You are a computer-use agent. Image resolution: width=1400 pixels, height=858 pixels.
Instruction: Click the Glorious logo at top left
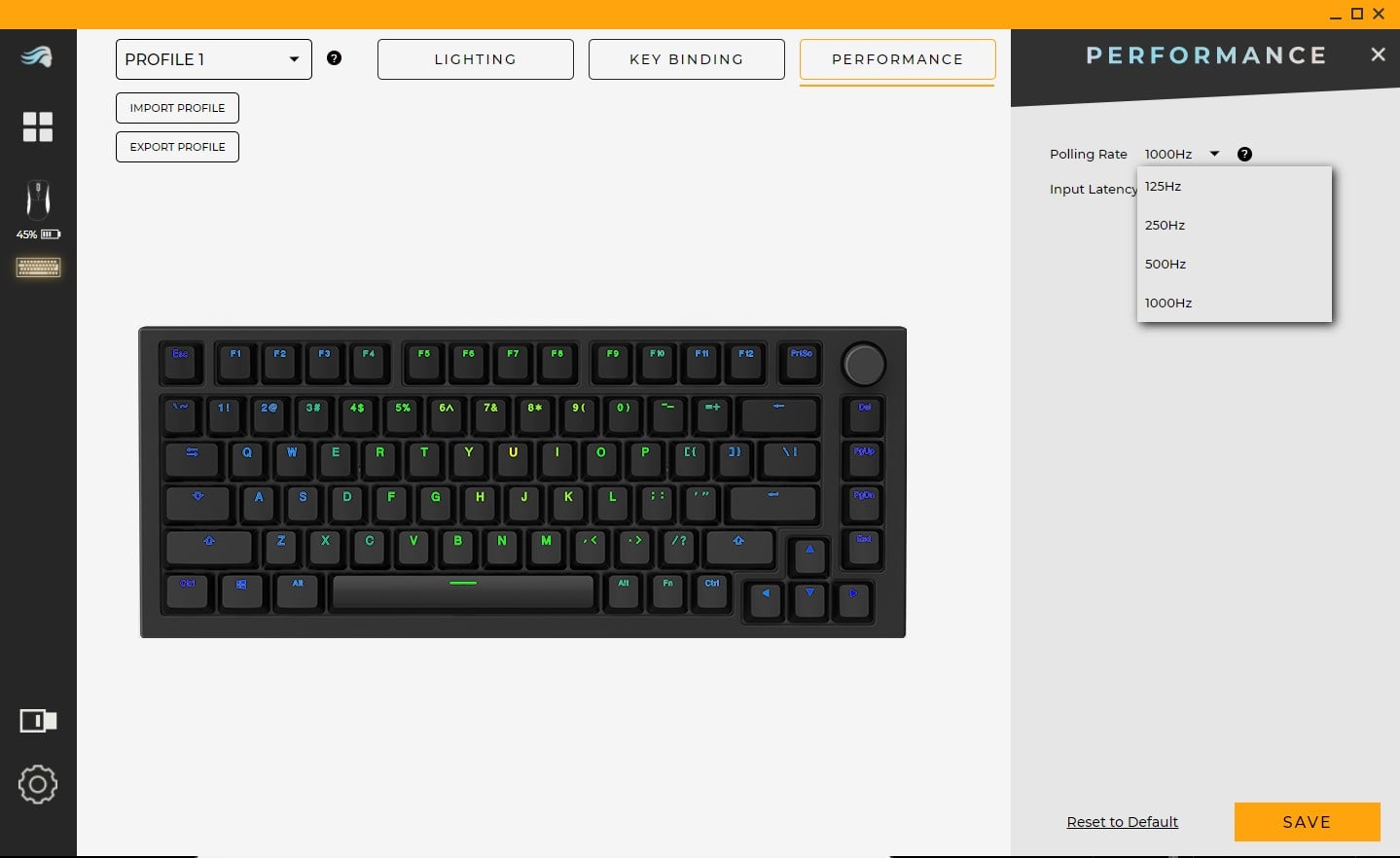pos(37,56)
